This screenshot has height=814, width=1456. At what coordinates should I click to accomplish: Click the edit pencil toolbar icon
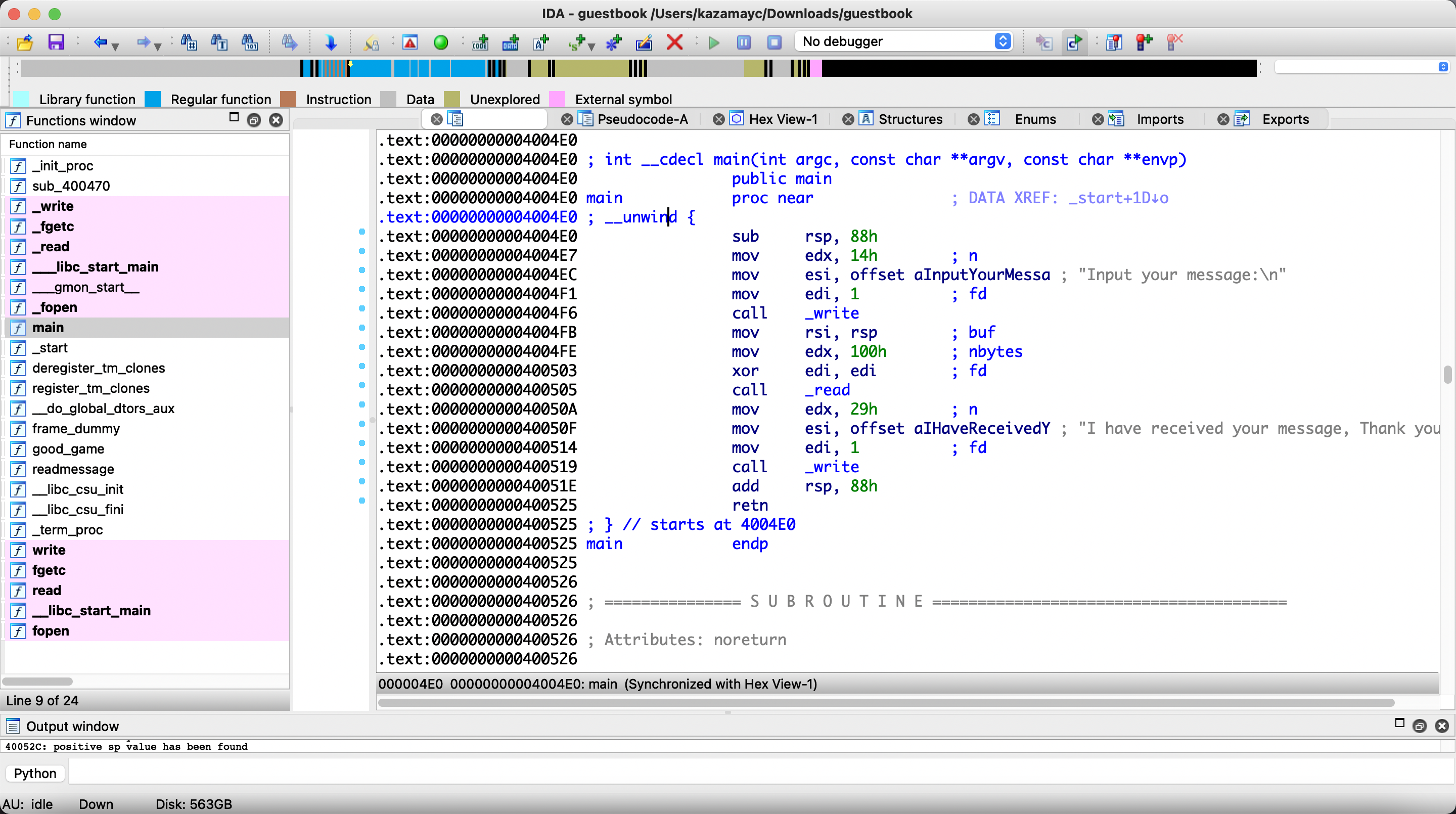point(644,42)
